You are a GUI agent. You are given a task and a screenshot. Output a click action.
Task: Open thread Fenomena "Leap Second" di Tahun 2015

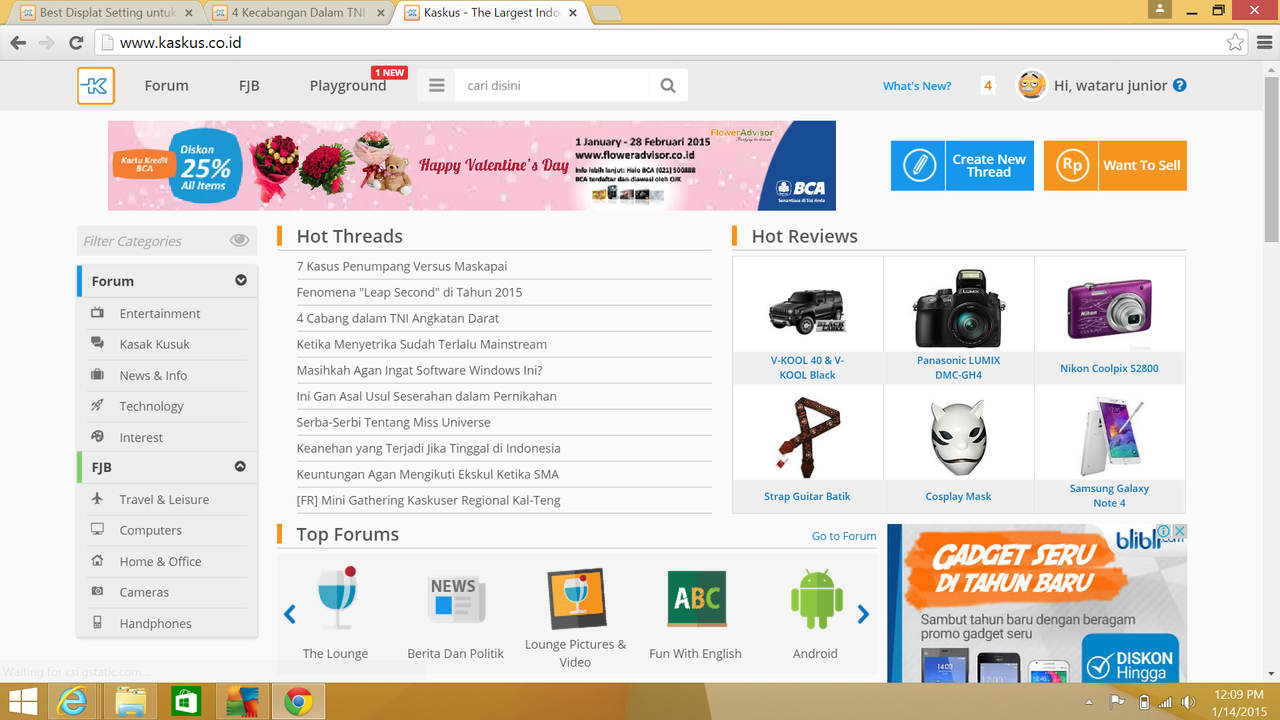click(409, 292)
